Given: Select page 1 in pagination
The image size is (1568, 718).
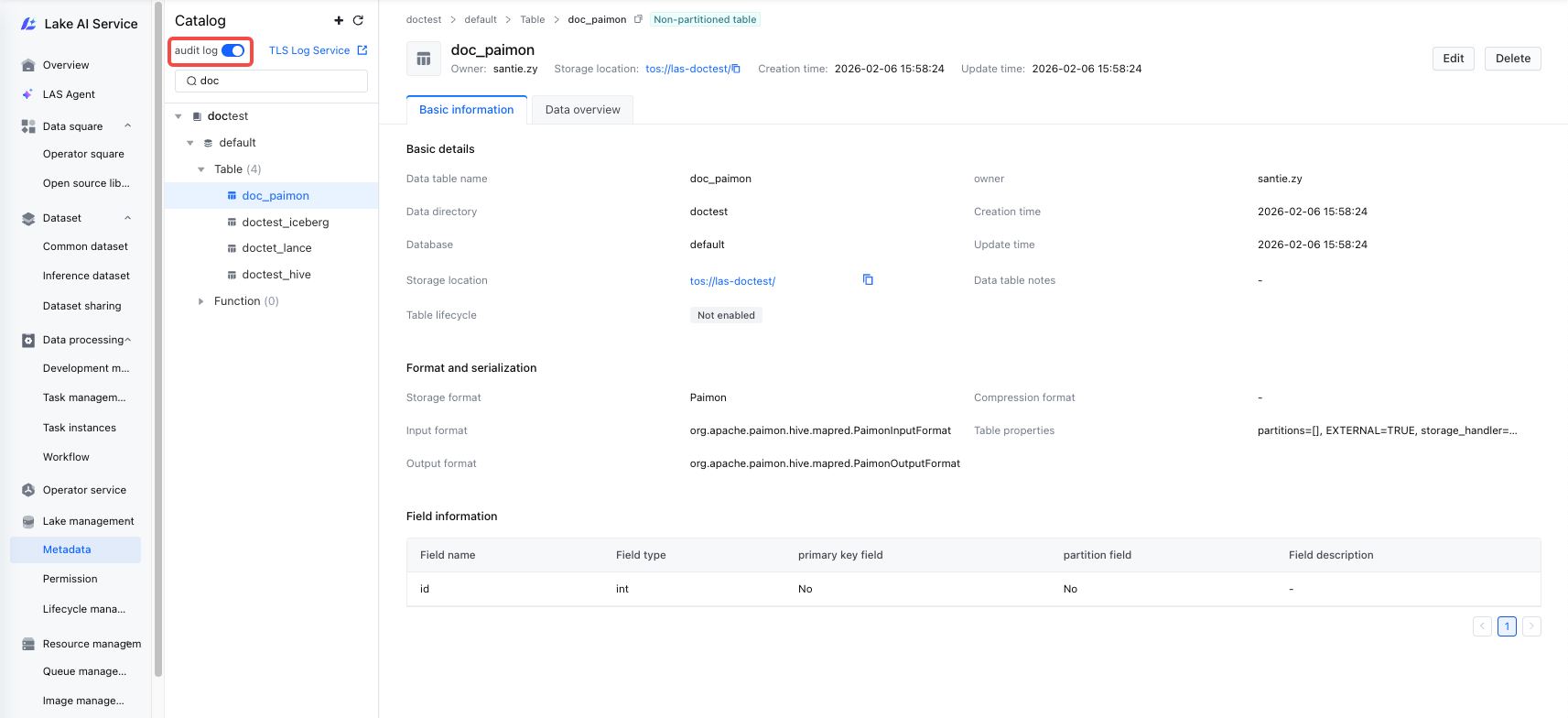Looking at the screenshot, I should [1507, 626].
